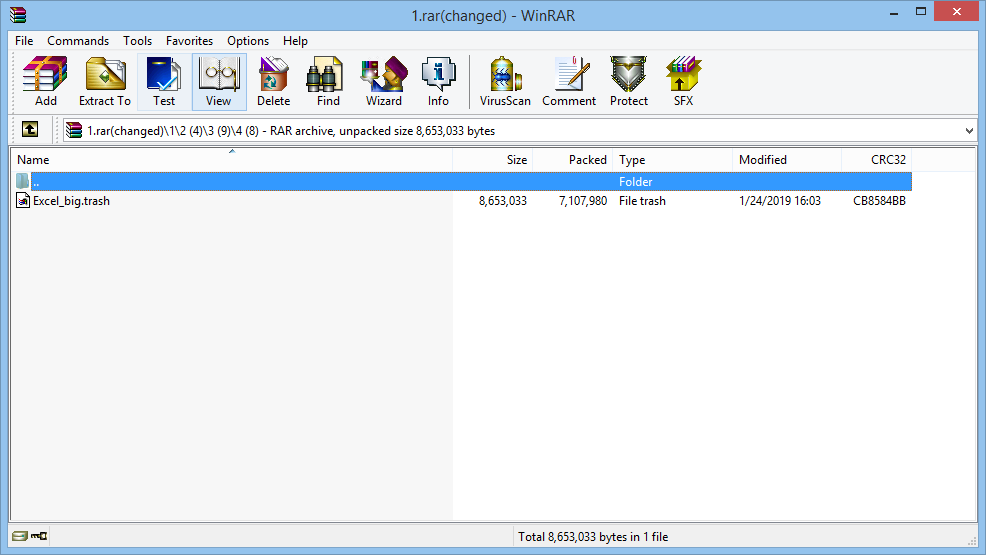Click the drive icon in status bar
Image resolution: width=986 pixels, height=555 pixels.
[19, 536]
